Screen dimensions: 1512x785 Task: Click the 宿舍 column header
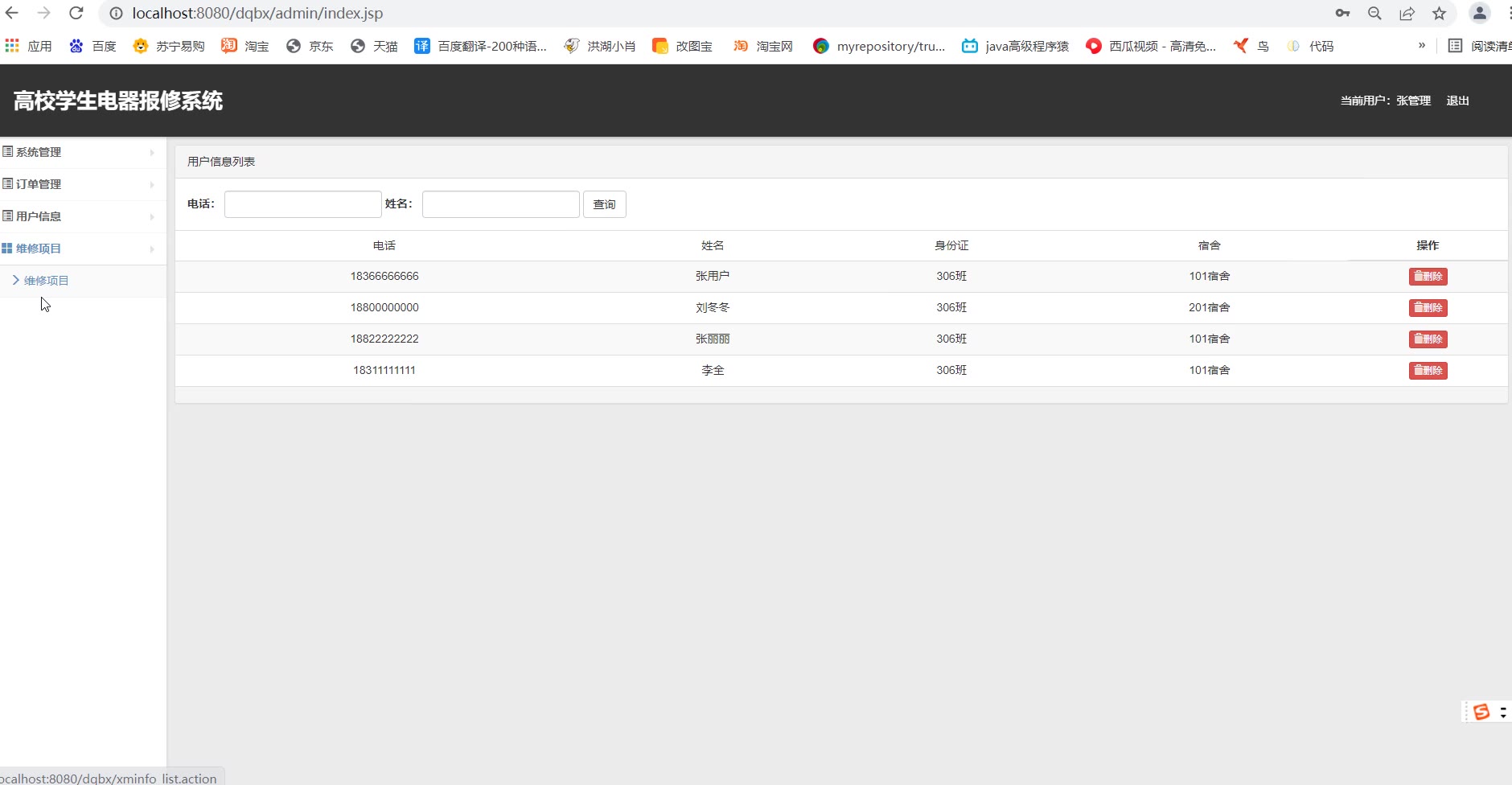tap(1210, 245)
